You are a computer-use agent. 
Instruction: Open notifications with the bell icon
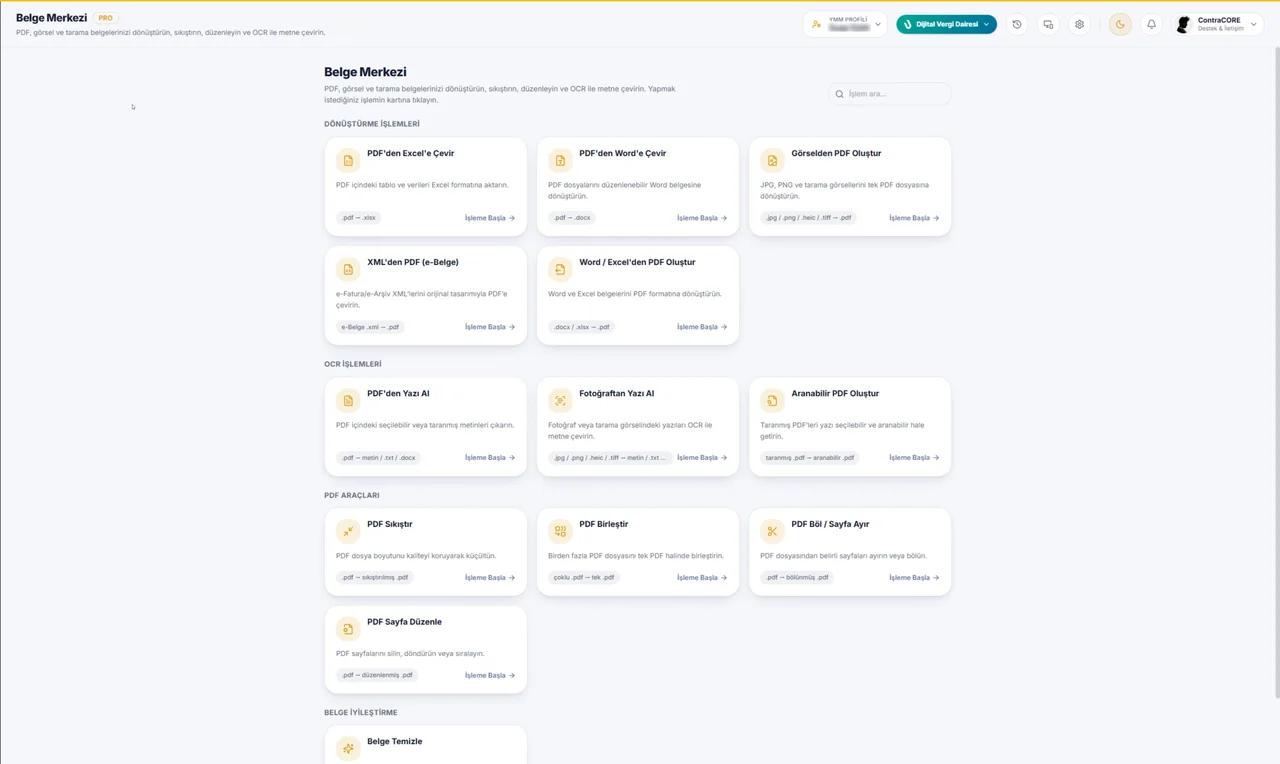pyautogui.click(x=1151, y=24)
